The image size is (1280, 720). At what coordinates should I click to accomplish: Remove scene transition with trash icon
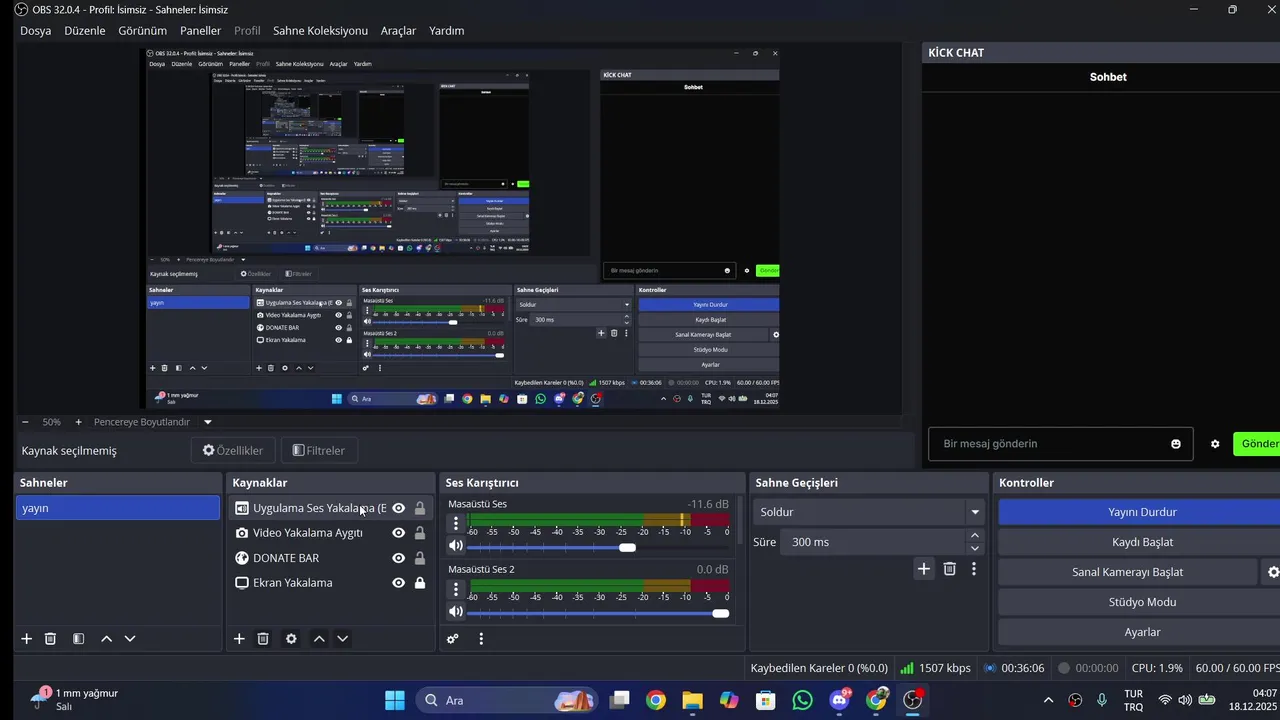[950, 569]
